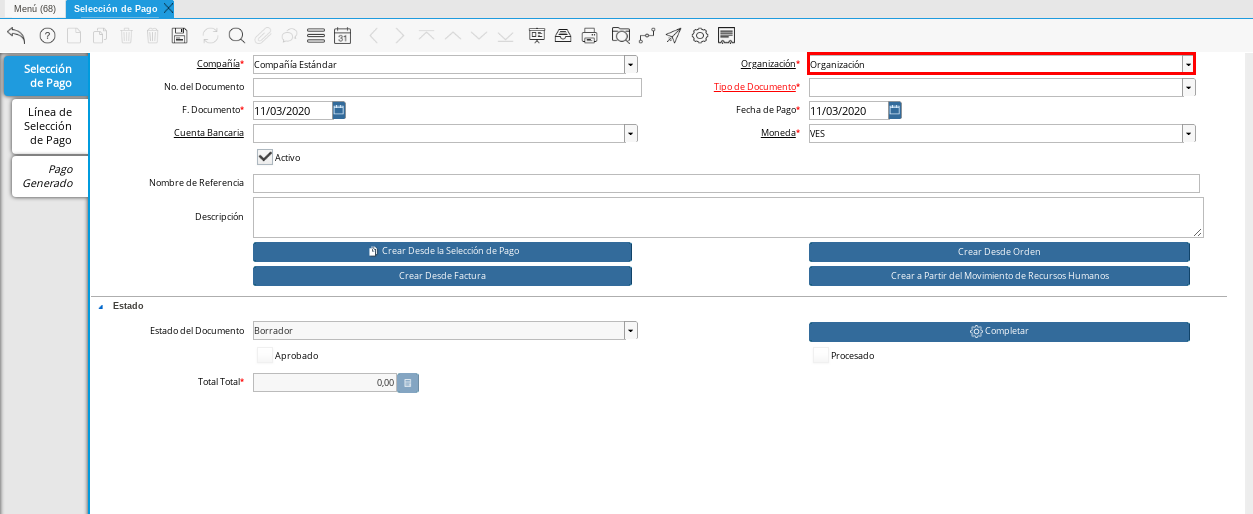Click the Descripción text area
The image size is (1253, 514).
pyautogui.click(x=728, y=217)
